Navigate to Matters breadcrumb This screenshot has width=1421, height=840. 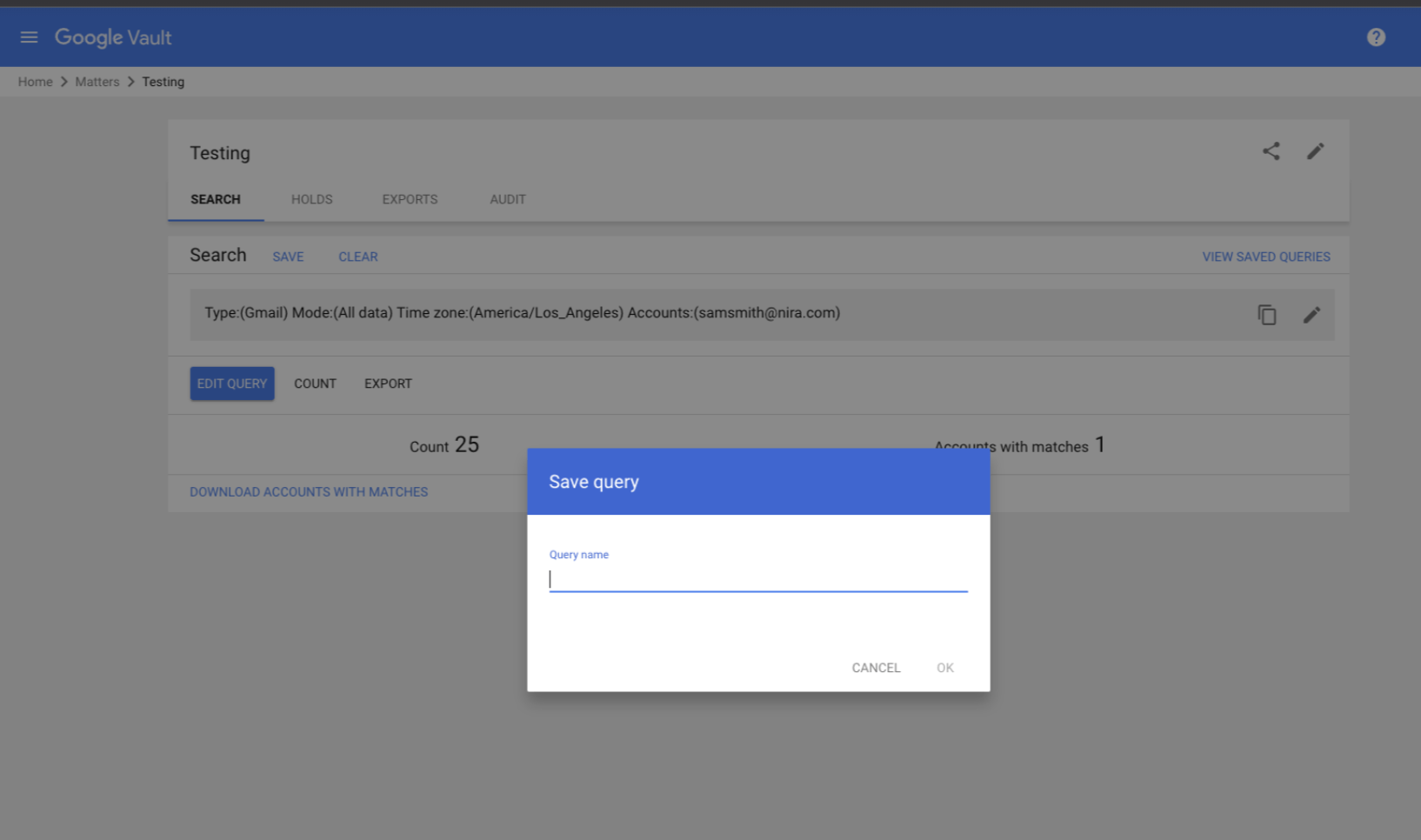click(x=97, y=82)
